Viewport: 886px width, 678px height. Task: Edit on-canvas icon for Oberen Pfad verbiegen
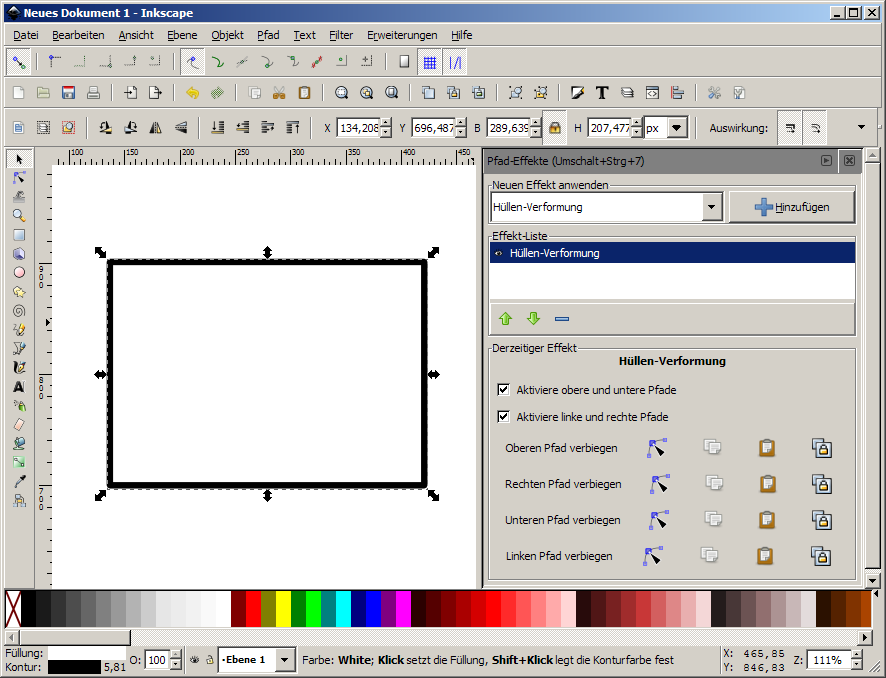tap(656, 448)
